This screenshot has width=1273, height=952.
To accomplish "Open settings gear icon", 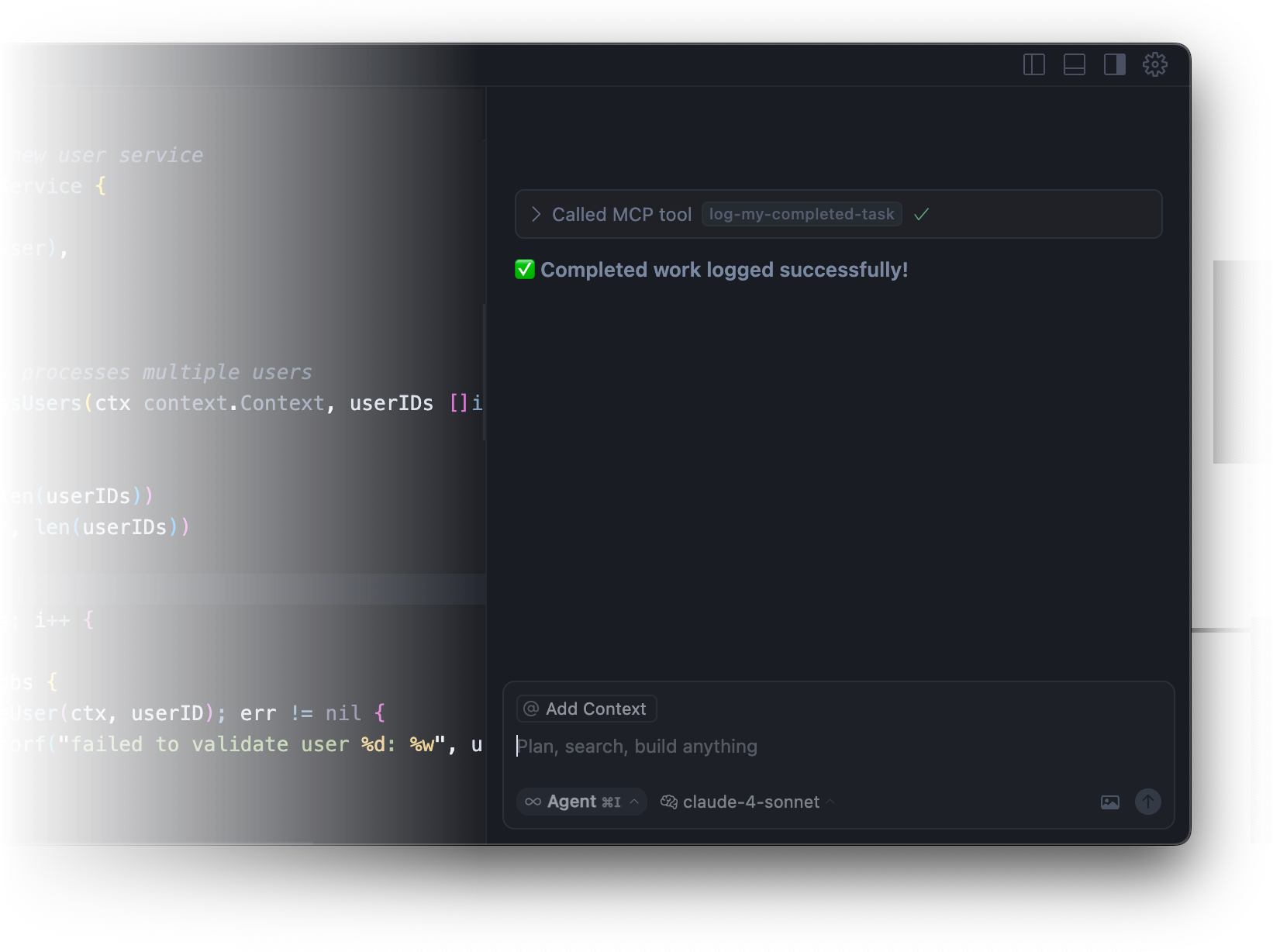I will pyautogui.click(x=1155, y=64).
